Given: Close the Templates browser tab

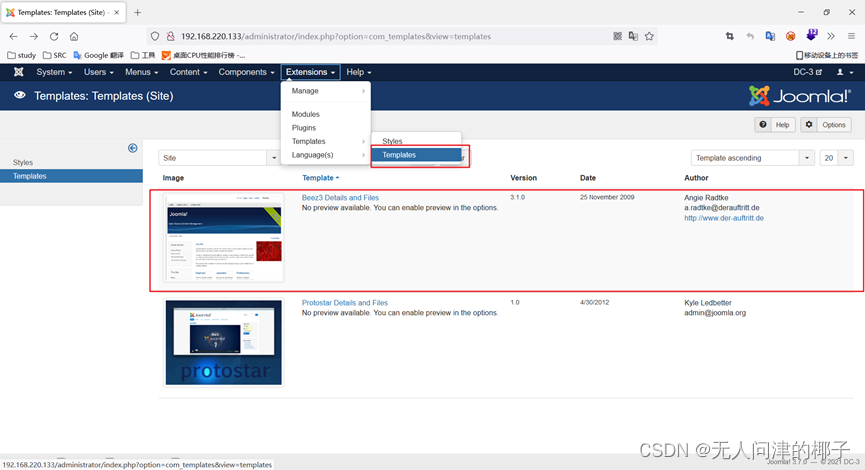Looking at the screenshot, I should point(116,12).
